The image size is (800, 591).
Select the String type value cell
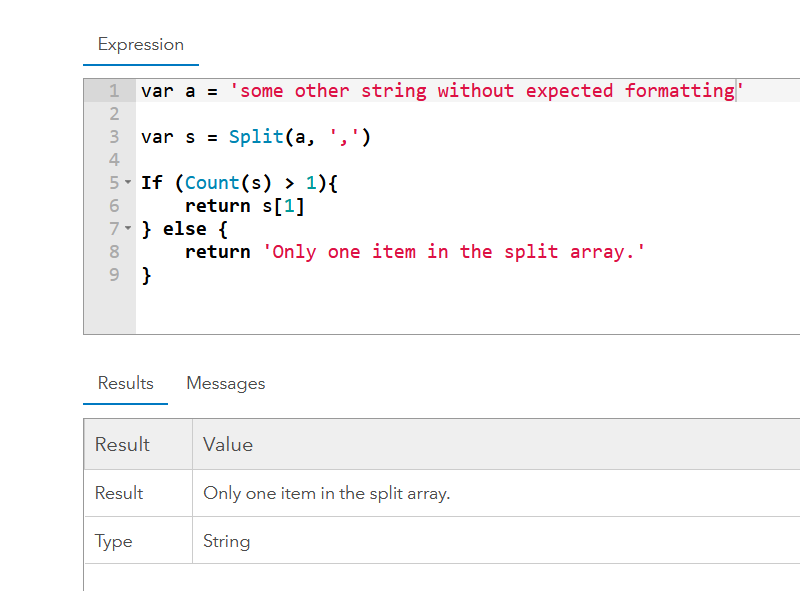pos(496,540)
